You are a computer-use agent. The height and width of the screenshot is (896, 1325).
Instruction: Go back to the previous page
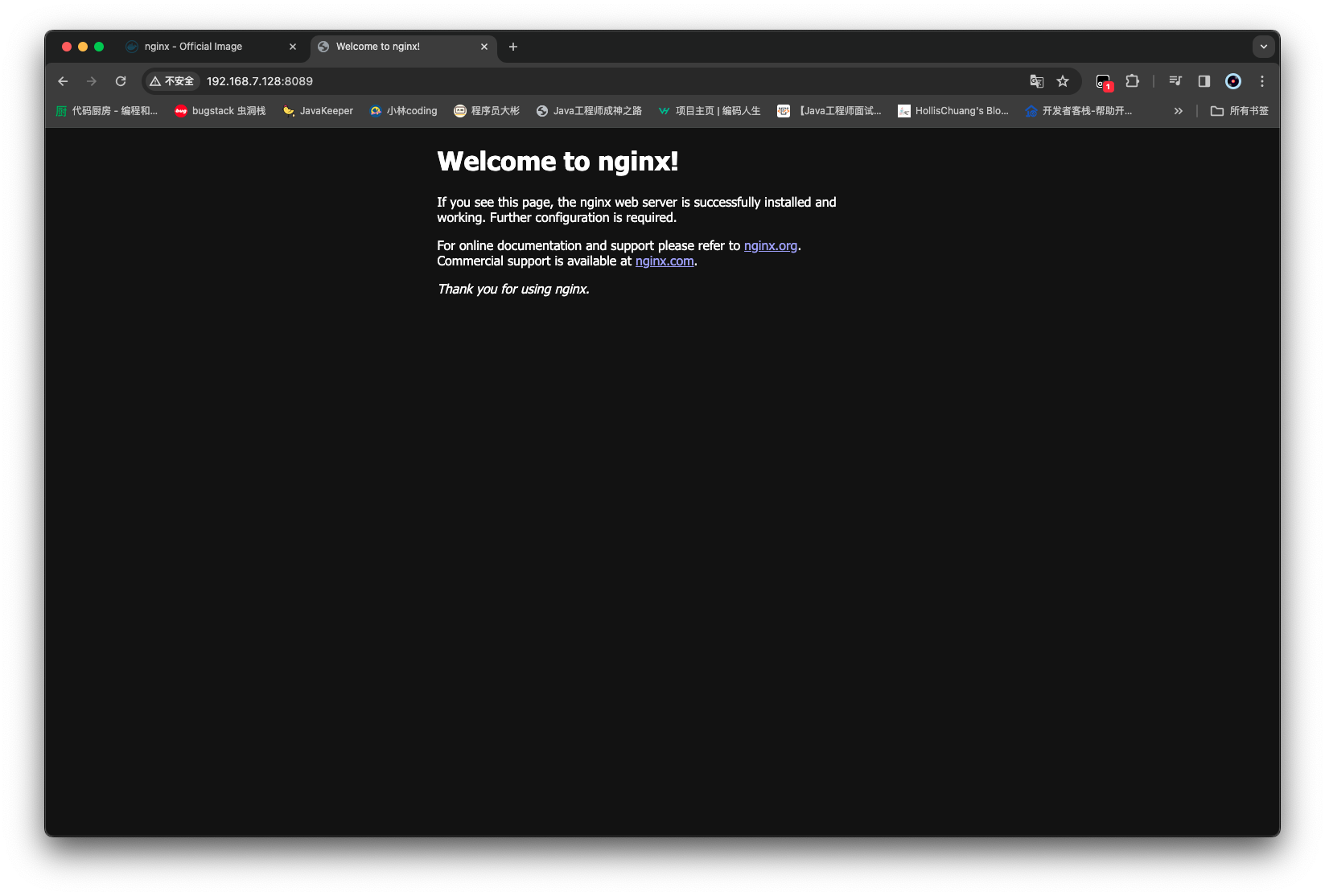coord(63,81)
